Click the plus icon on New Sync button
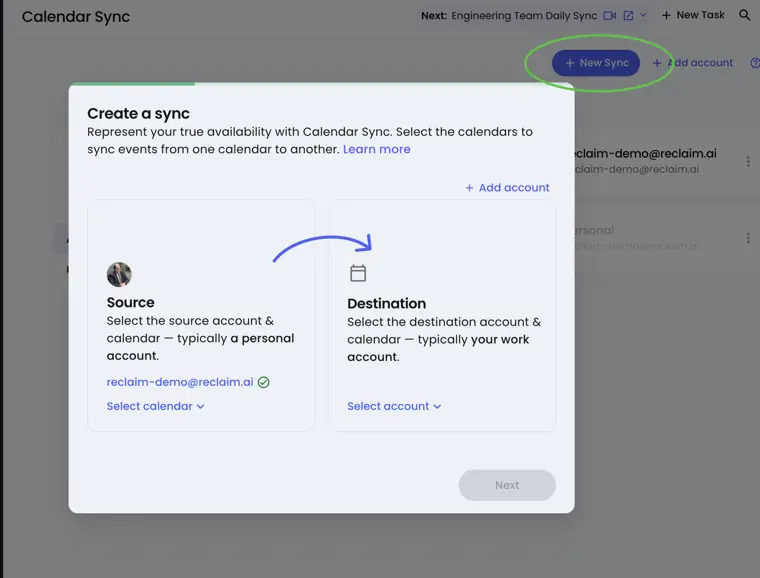760x578 pixels. tap(570, 63)
